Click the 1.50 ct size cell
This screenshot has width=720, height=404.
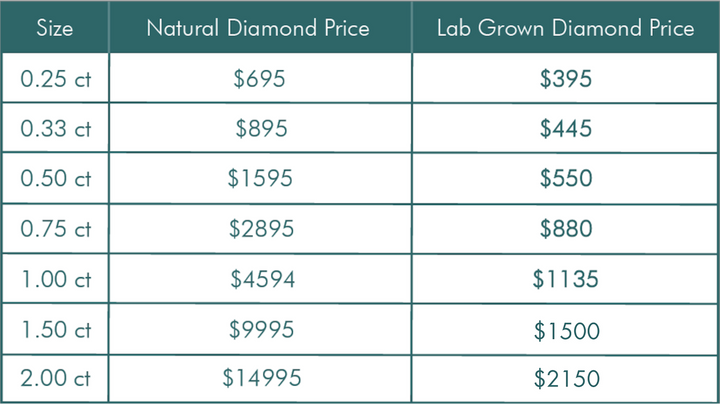pyautogui.click(x=56, y=329)
